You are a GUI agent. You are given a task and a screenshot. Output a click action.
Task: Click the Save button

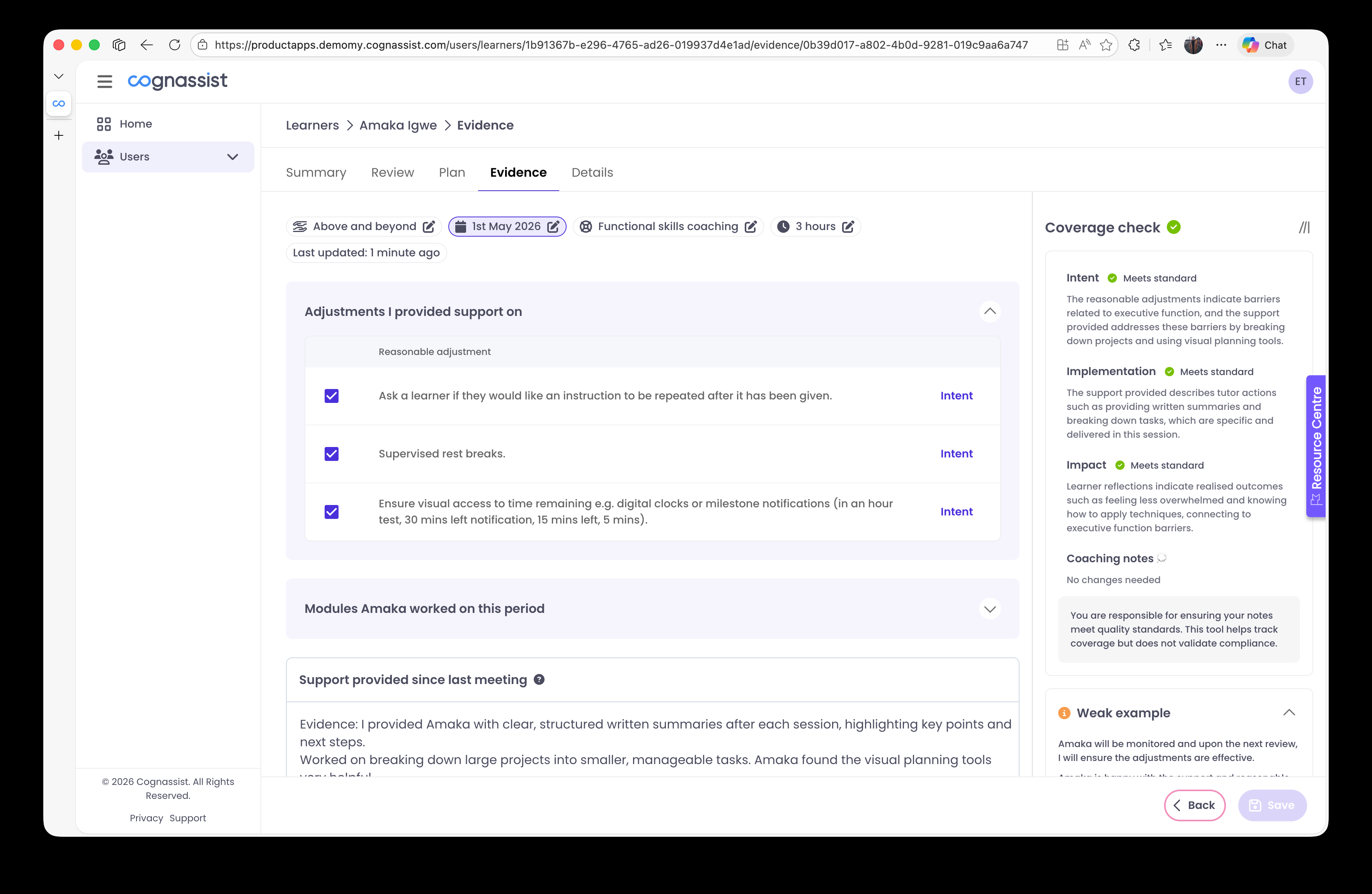click(x=1272, y=805)
